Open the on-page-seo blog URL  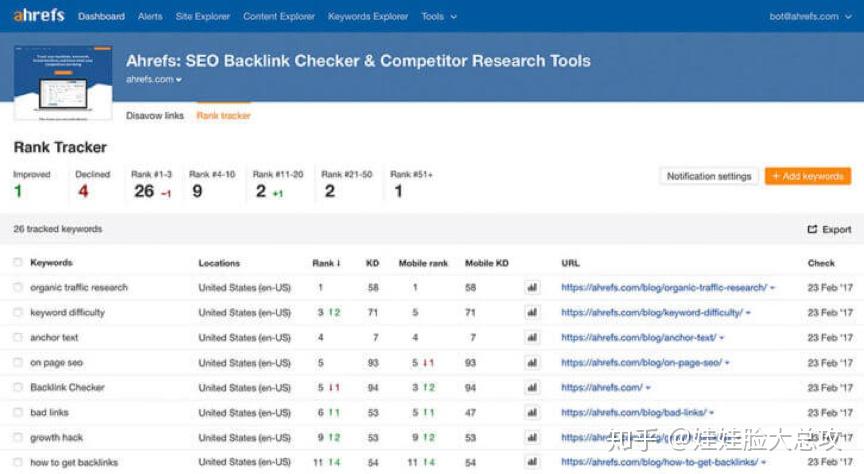coord(641,363)
